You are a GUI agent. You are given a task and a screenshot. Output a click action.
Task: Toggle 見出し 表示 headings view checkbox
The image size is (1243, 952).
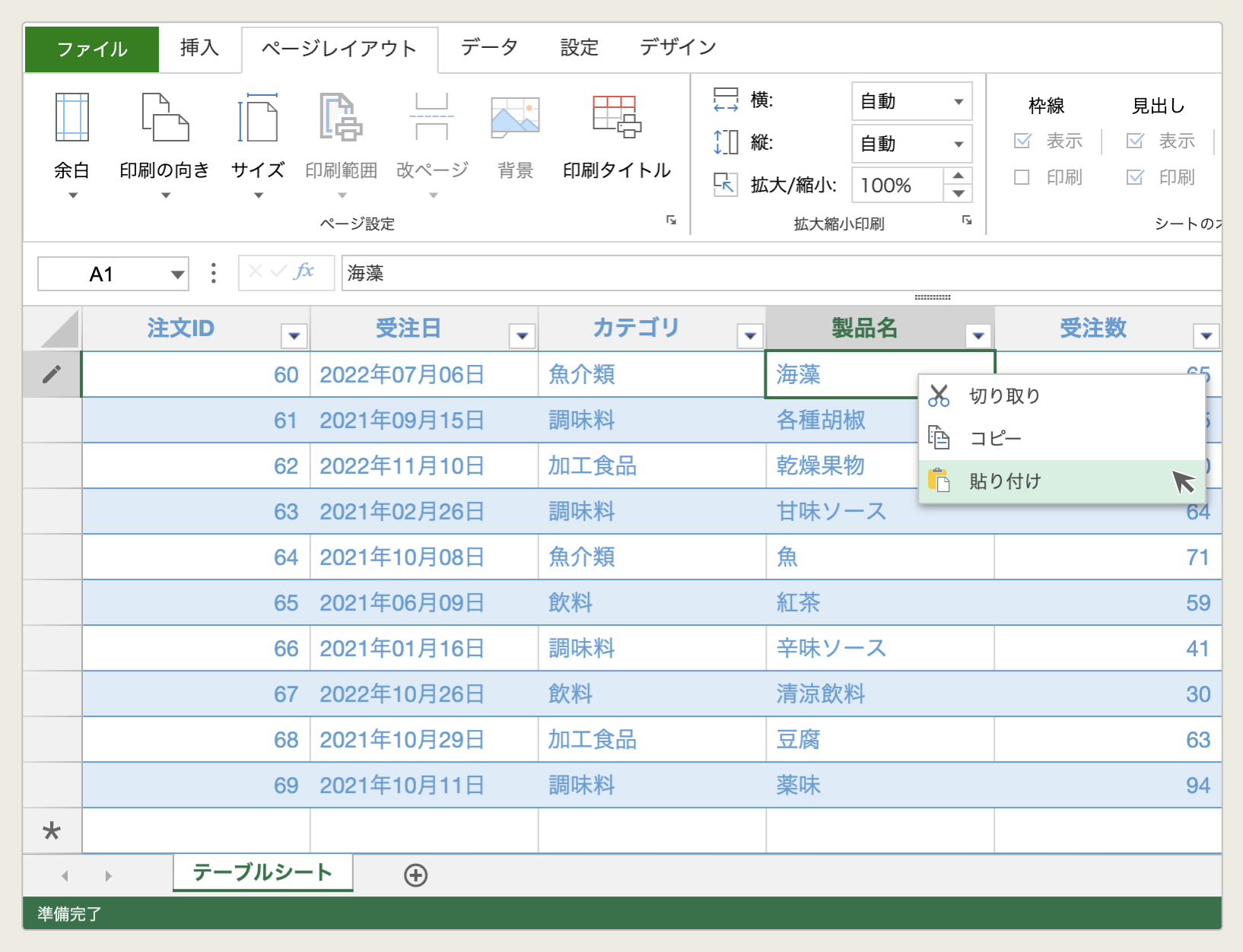point(1135,141)
